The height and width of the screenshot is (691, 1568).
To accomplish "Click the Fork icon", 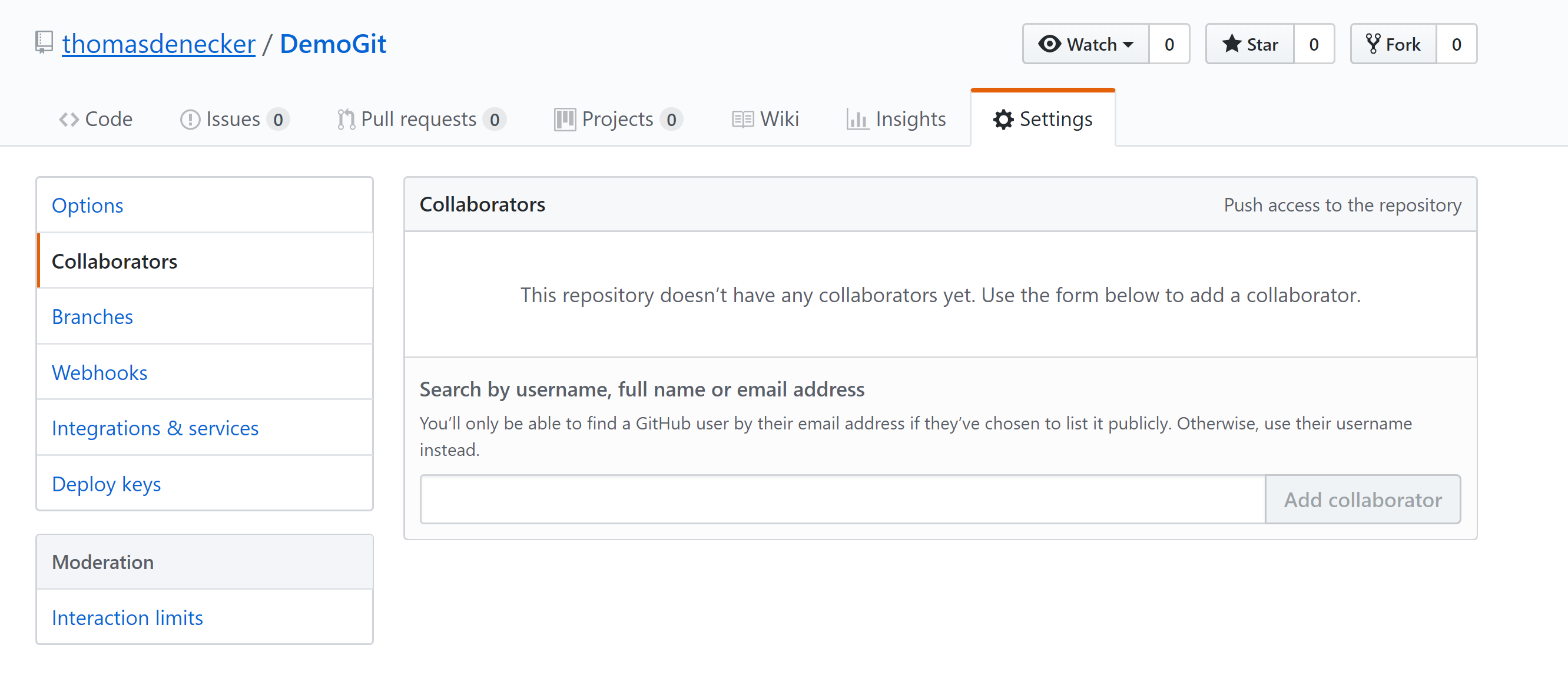I will pos(1373,44).
